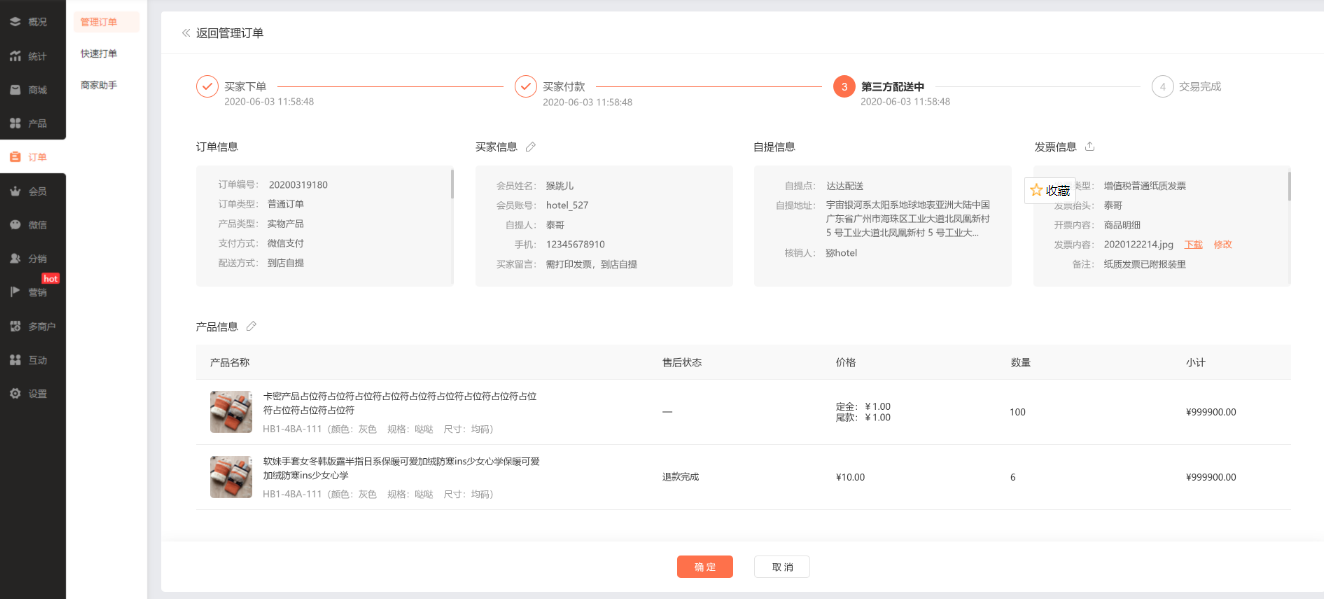The width and height of the screenshot is (1324, 599).
Task: Click the 修改 invoice edit link
Action: point(1222,245)
